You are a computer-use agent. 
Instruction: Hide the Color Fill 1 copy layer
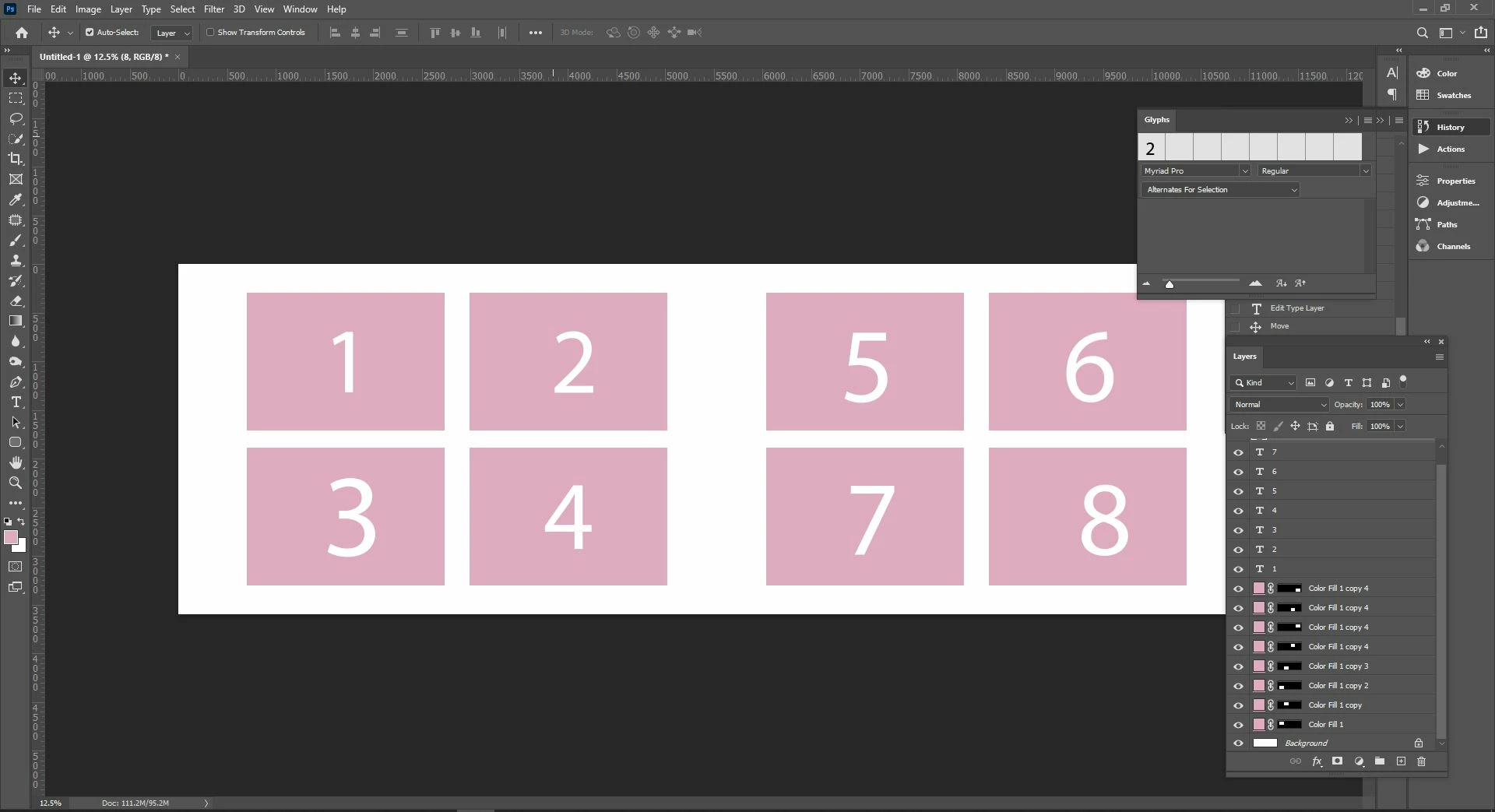[1238, 705]
